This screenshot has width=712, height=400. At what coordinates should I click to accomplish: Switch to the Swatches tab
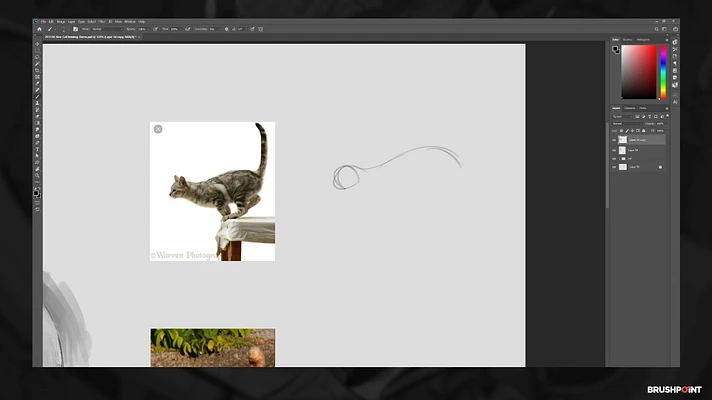point(628,40)
